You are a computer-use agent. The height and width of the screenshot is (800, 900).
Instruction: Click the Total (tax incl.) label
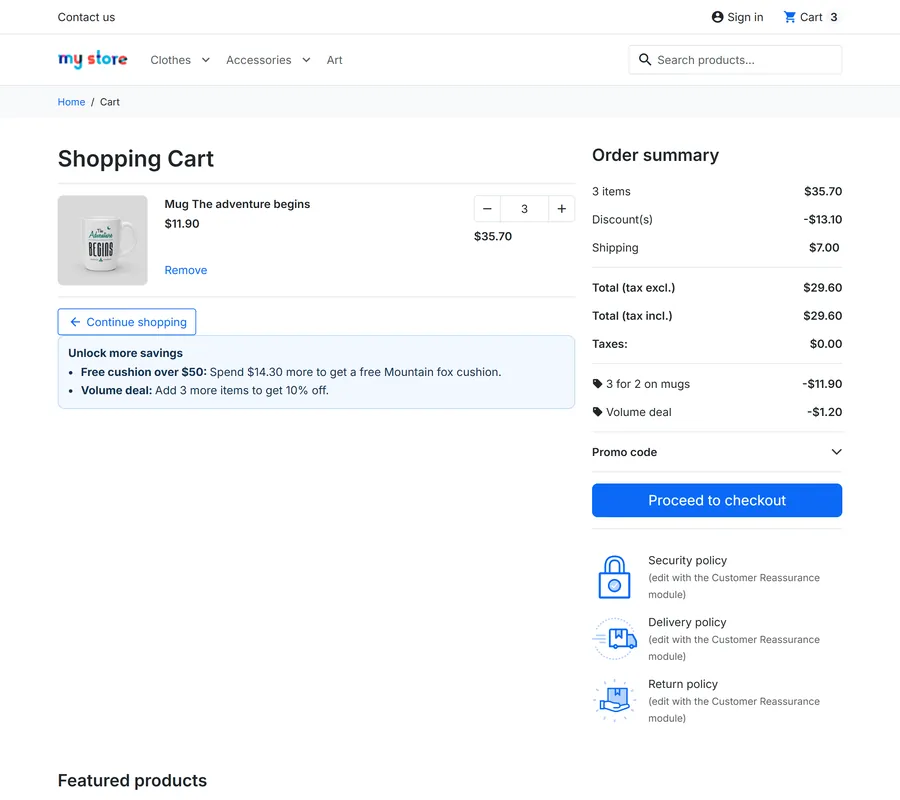click(x=632, y=316)
